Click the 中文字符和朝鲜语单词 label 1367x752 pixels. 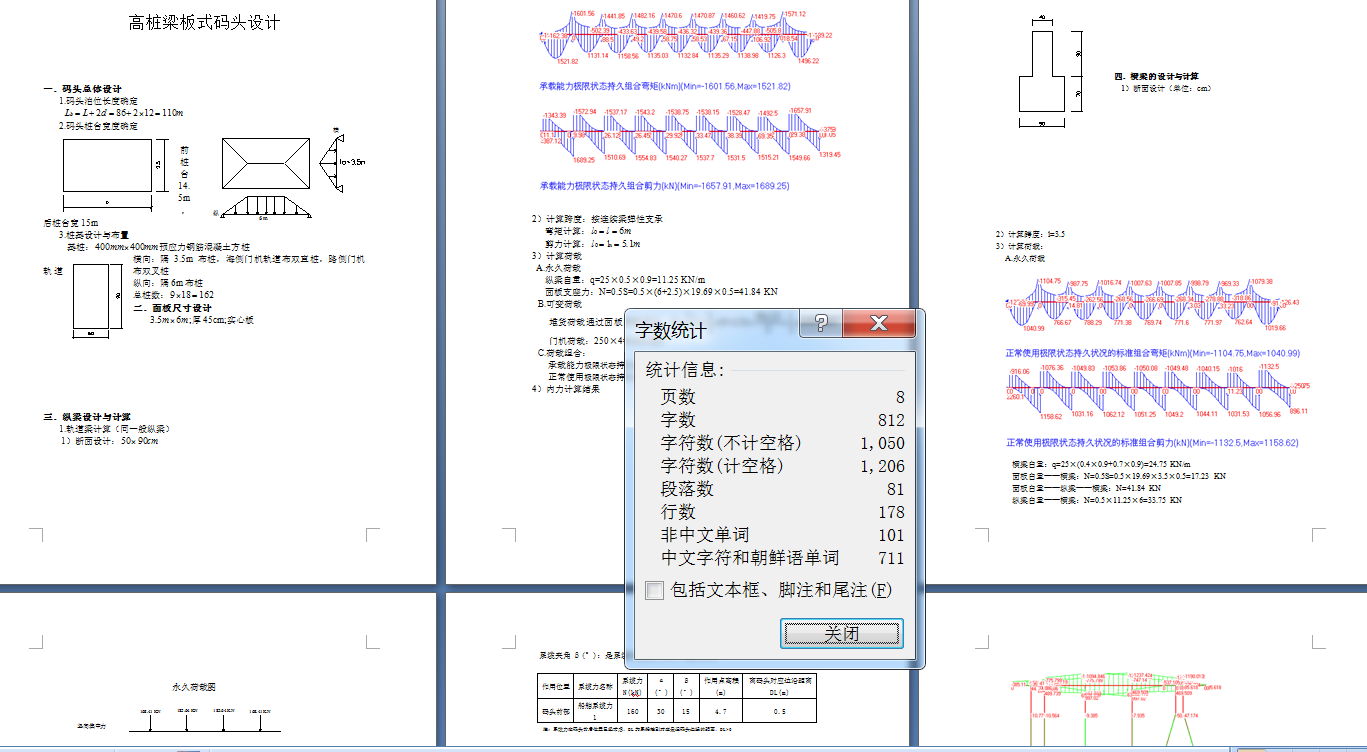pyautogui.click(x=750, y=558)
